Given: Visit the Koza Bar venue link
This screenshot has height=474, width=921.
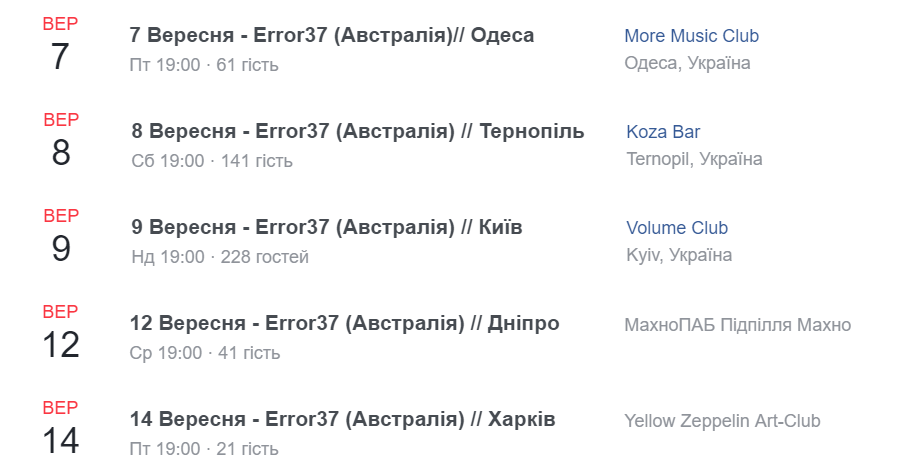Looking at the screenshot, I should 663,132.
